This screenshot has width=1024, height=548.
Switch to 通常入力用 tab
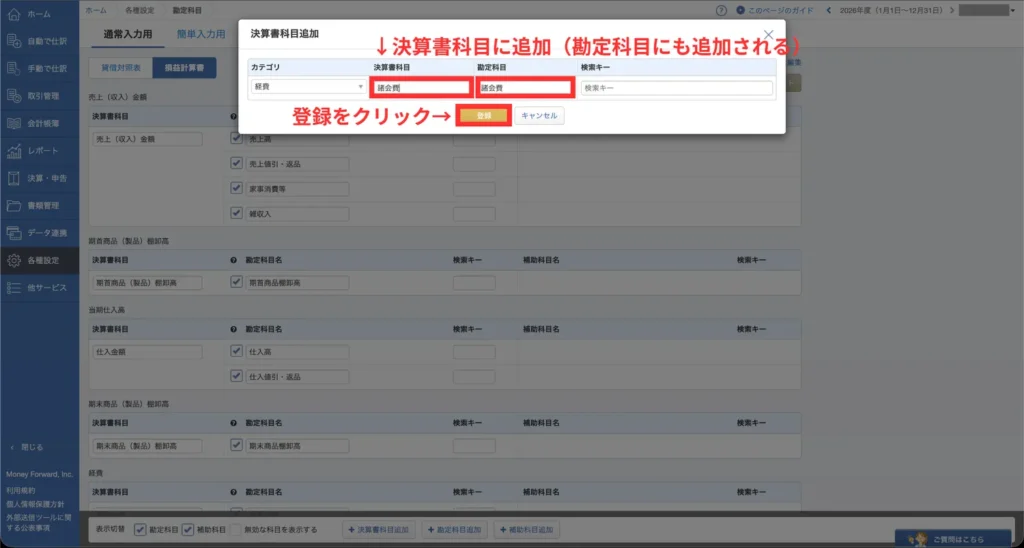[x=127, y=34]
